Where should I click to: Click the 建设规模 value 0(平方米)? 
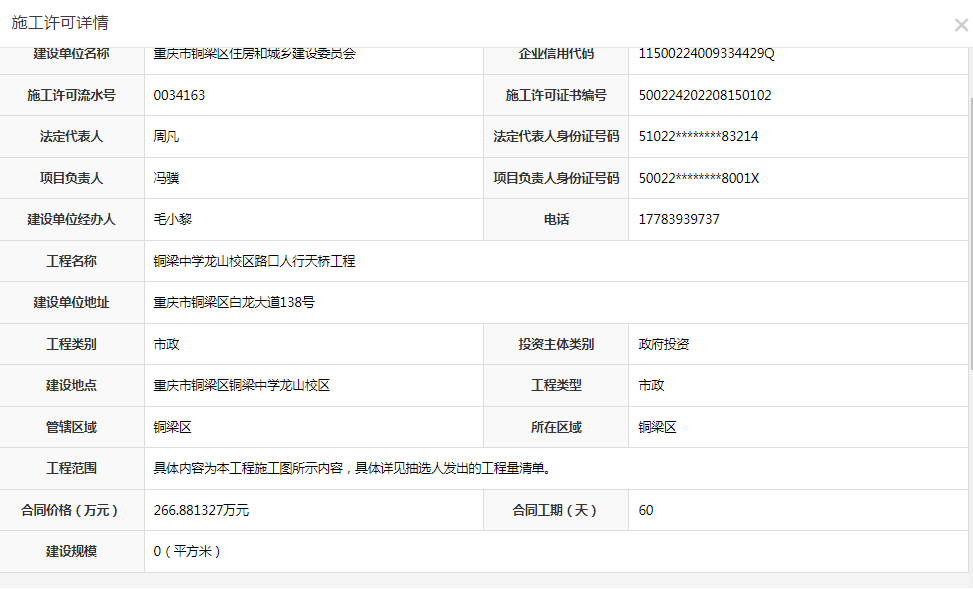click(x=187, y=551)
